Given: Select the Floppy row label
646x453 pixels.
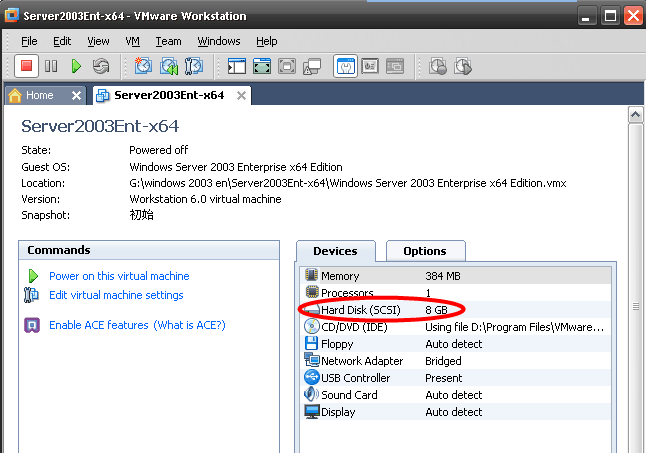Looking at the screenshot, I should pos(337,344).
